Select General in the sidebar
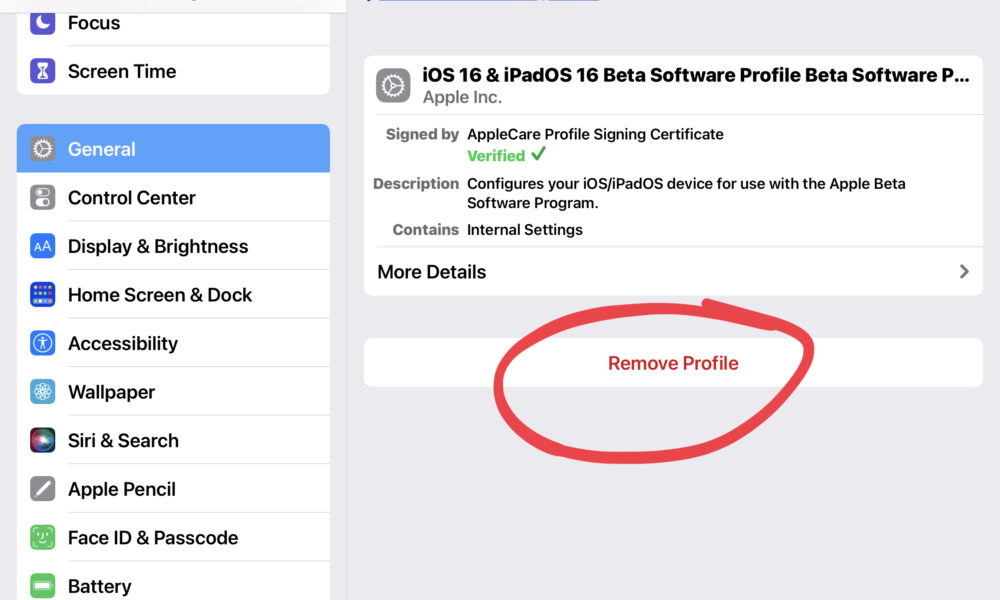The height and width of the screenshot is (600, 1000). pyautogui.click(x=173, y=149)
